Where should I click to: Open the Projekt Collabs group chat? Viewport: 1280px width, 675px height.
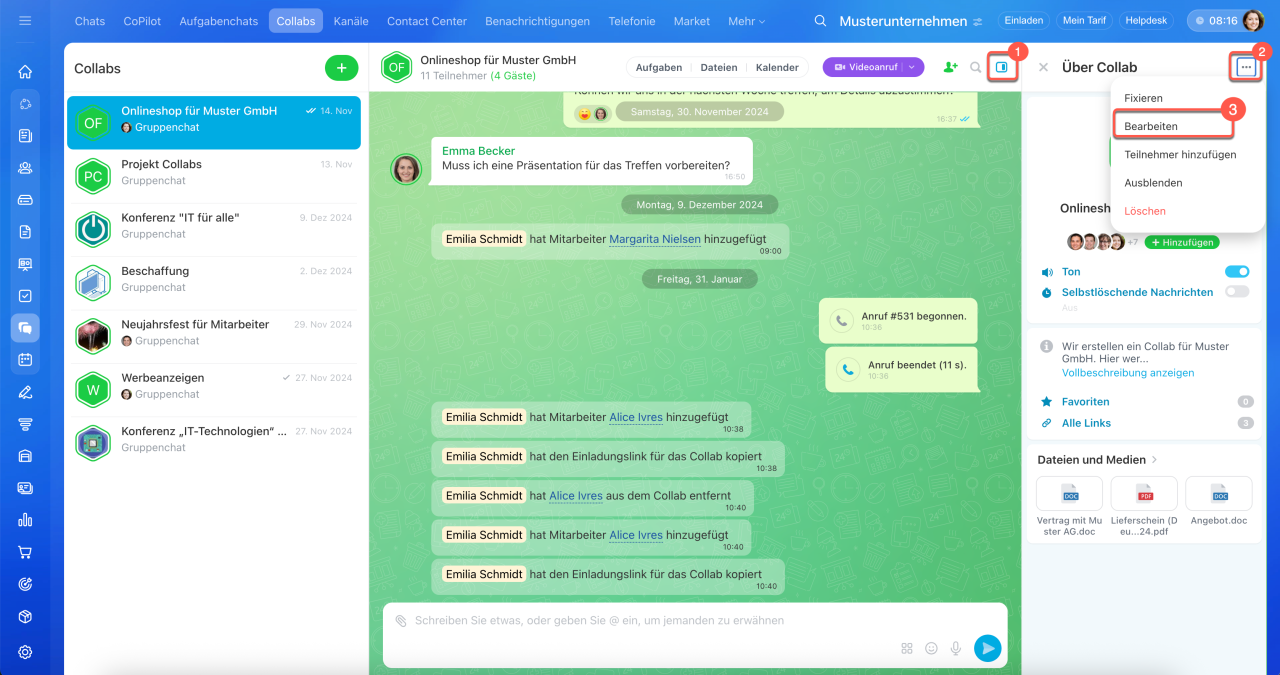[214, 176]
